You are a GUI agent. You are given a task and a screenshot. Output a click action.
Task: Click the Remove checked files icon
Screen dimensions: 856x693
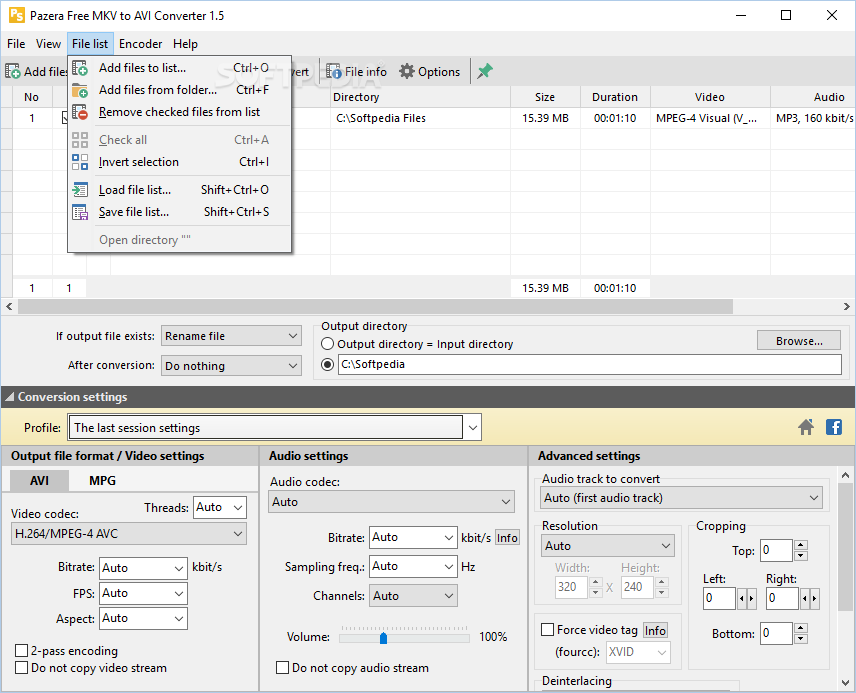[x=80, y=112]
